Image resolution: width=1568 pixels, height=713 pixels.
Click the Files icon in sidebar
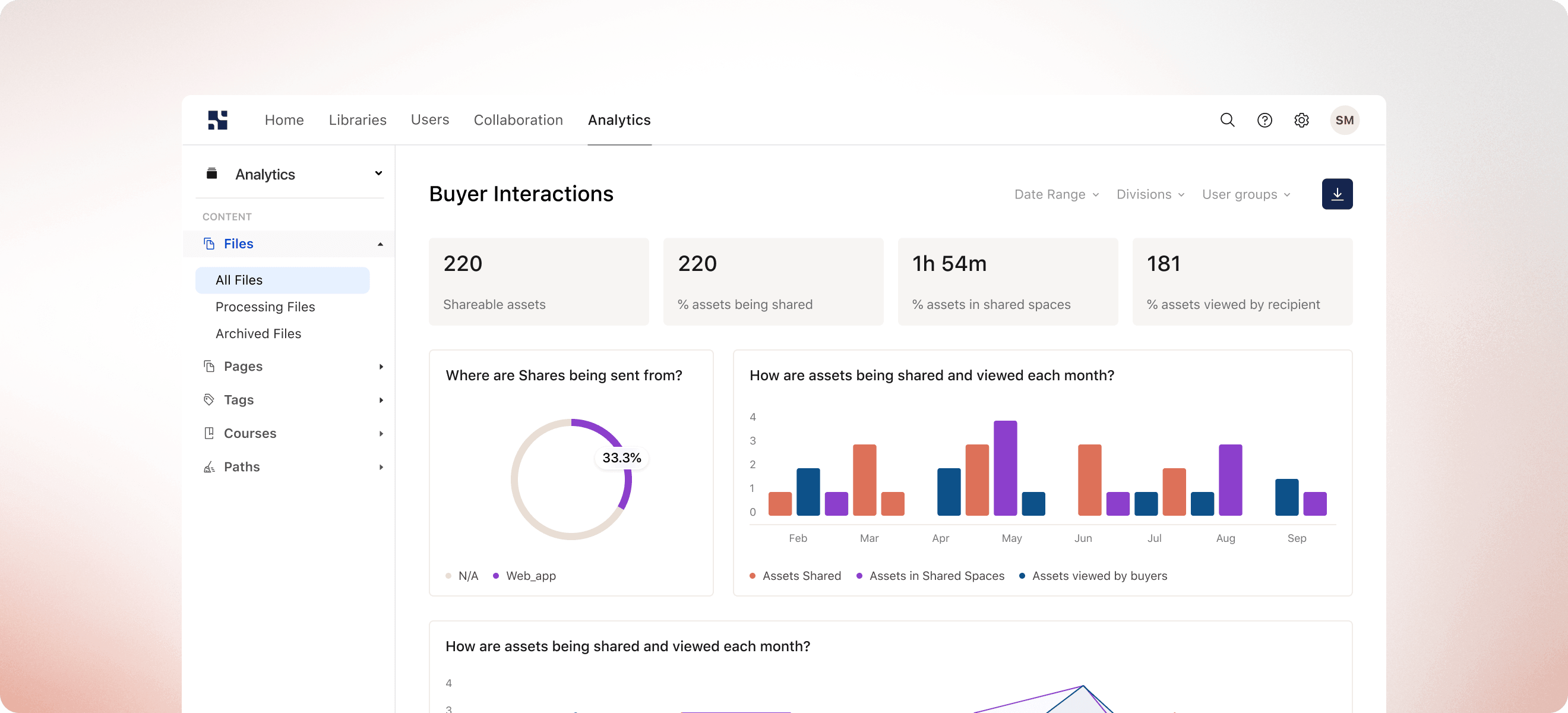tap(210, 244)
